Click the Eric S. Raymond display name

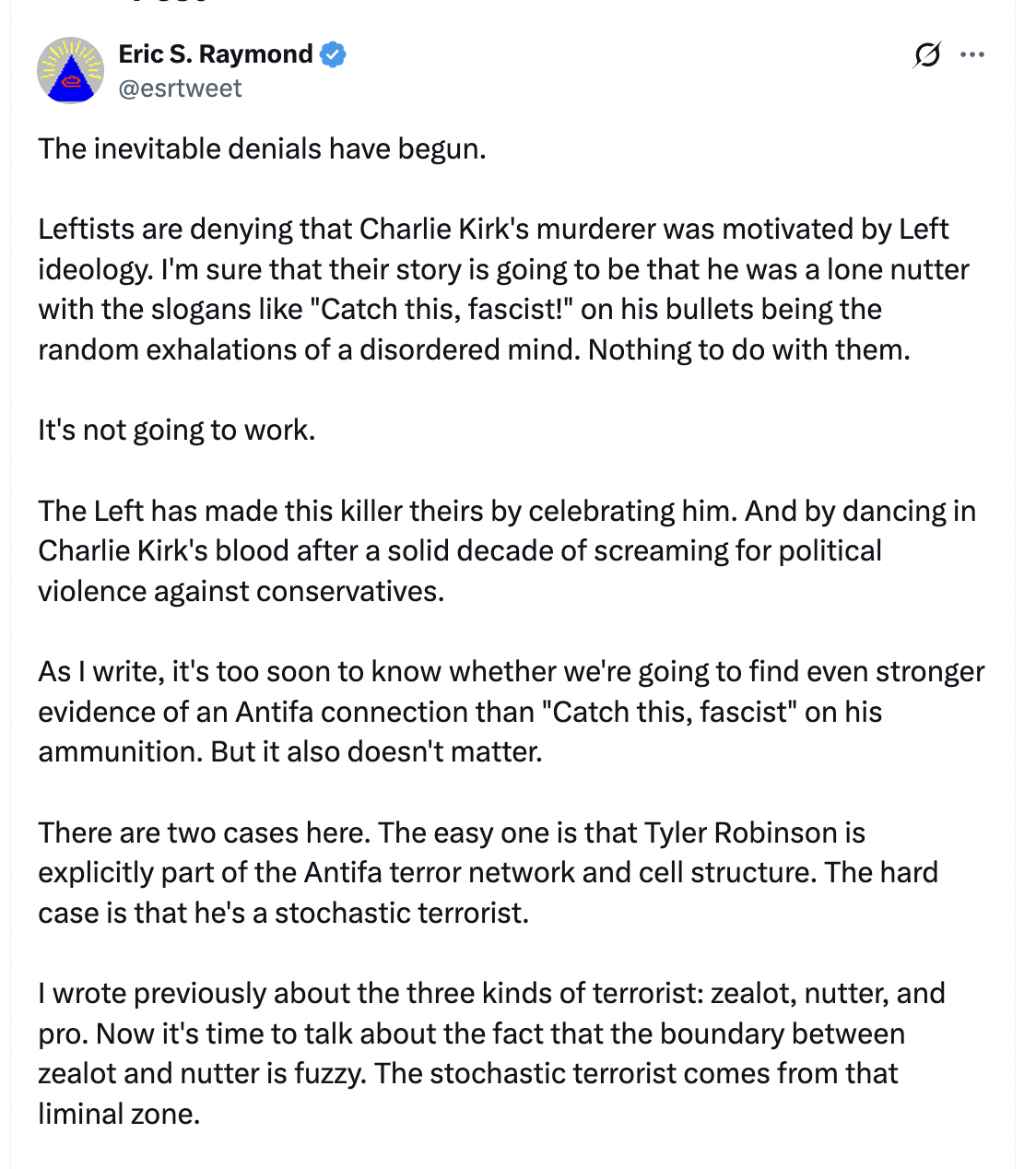(x=216, y=54)
